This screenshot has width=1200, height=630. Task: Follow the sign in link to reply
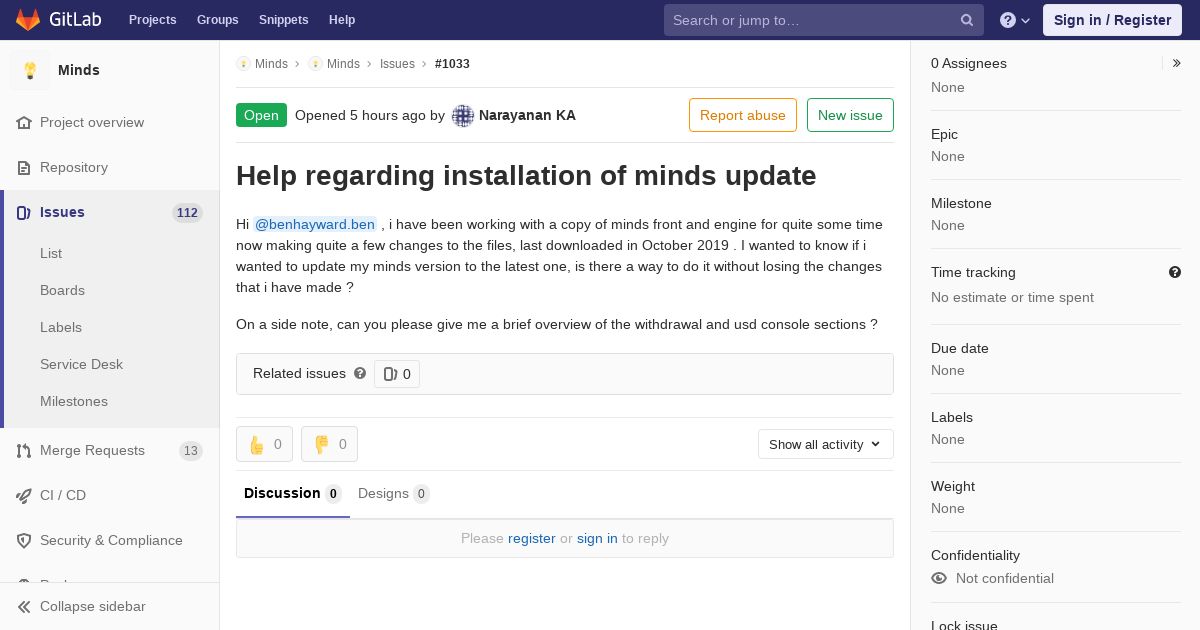pyautogui.click(x=597, y=538)
